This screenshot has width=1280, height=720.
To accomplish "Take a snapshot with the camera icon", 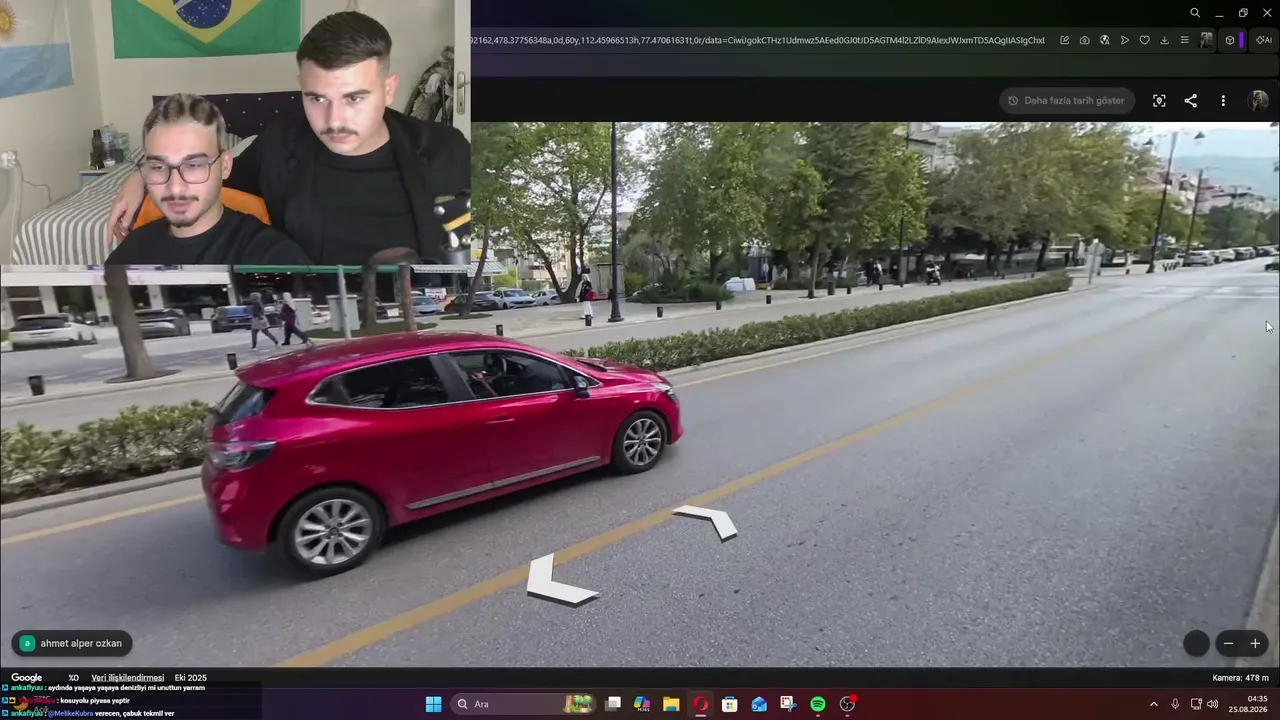I will 1085,40.
